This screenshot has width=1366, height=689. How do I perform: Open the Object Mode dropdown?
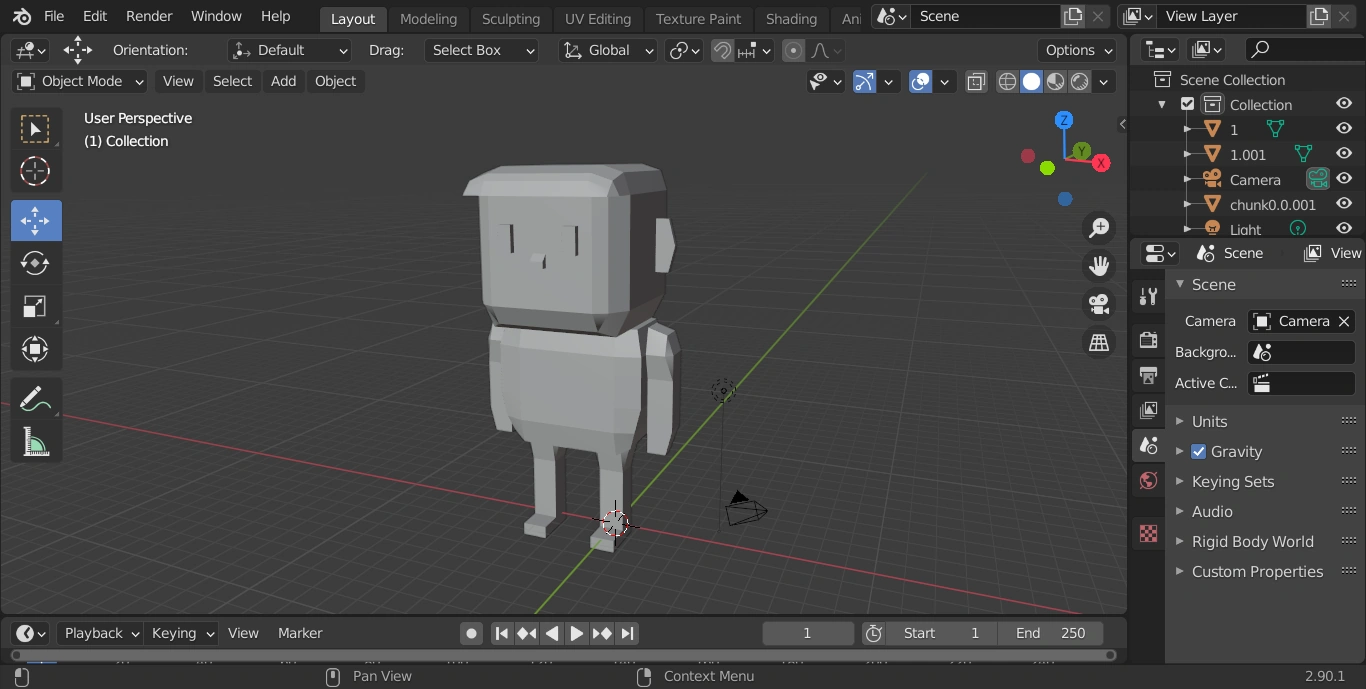pos(80,82)
